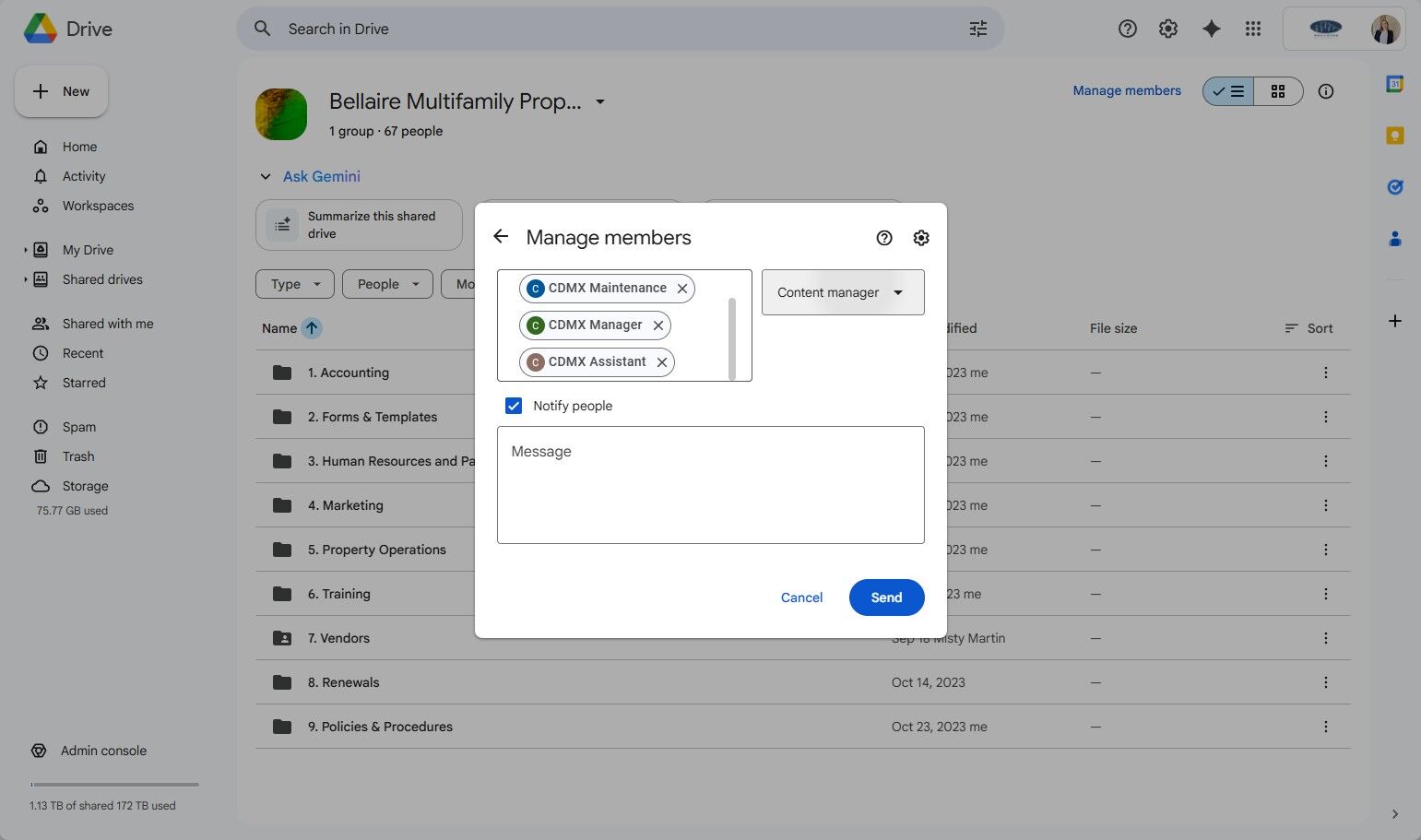
Task: Remove the CDMX Maintenance chip
Action: (x=682, y=289)
